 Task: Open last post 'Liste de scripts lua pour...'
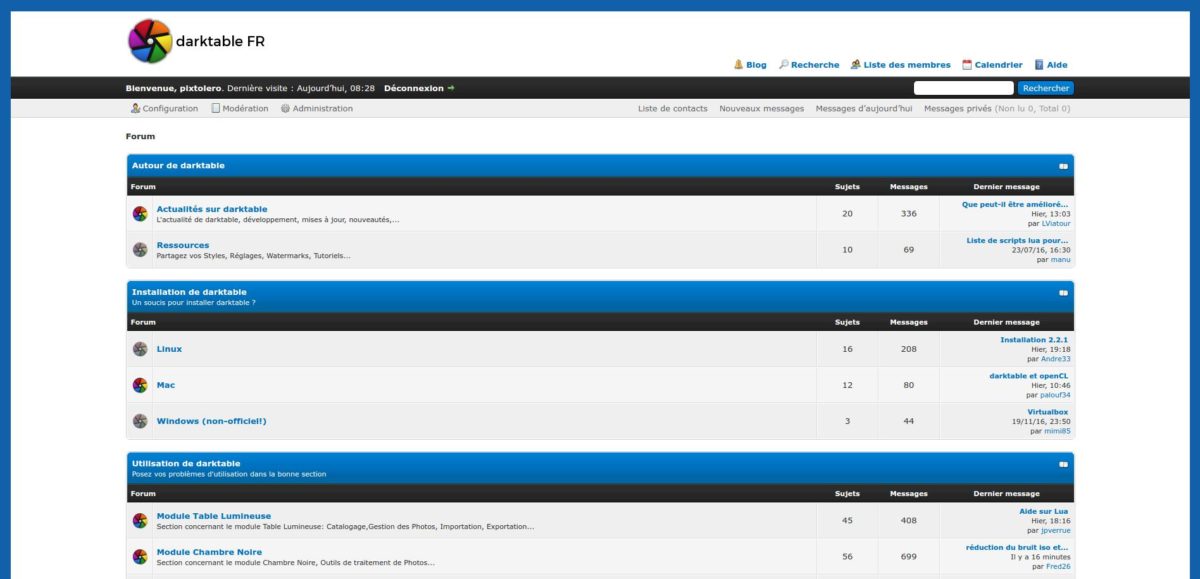tap(1018, 240)
